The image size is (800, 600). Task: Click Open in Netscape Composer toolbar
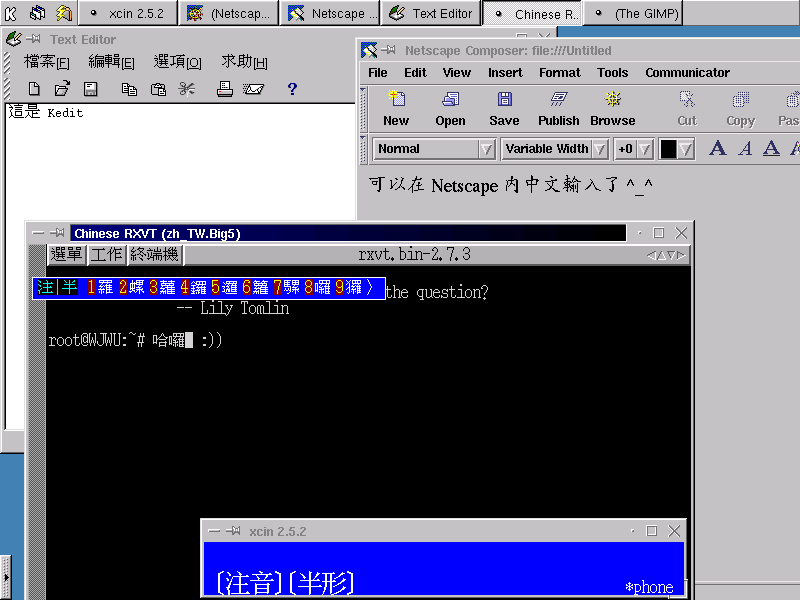450,108
